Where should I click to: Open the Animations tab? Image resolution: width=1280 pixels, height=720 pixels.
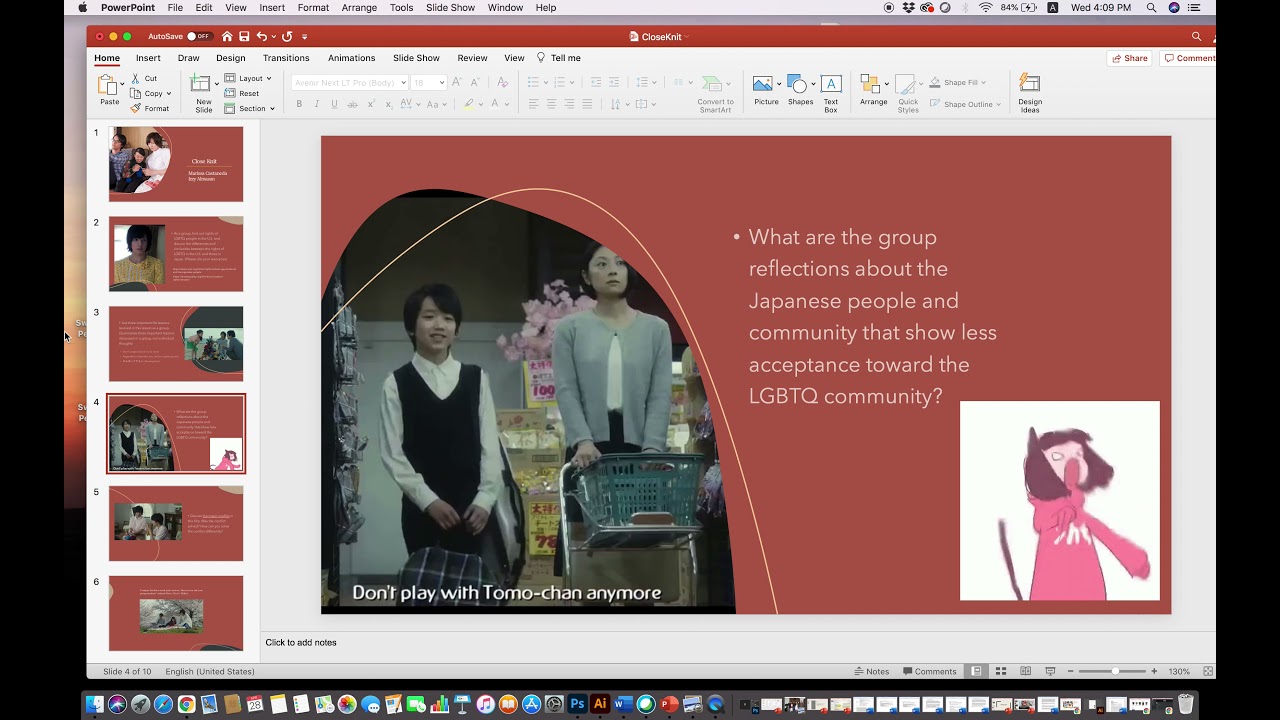pos(352,58)
